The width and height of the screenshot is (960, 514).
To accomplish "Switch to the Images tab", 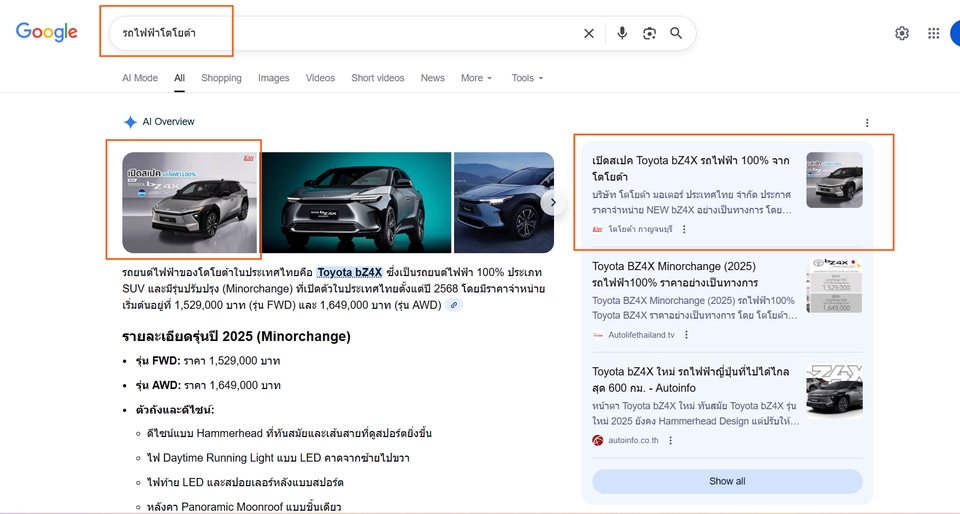I will (273, 78).
